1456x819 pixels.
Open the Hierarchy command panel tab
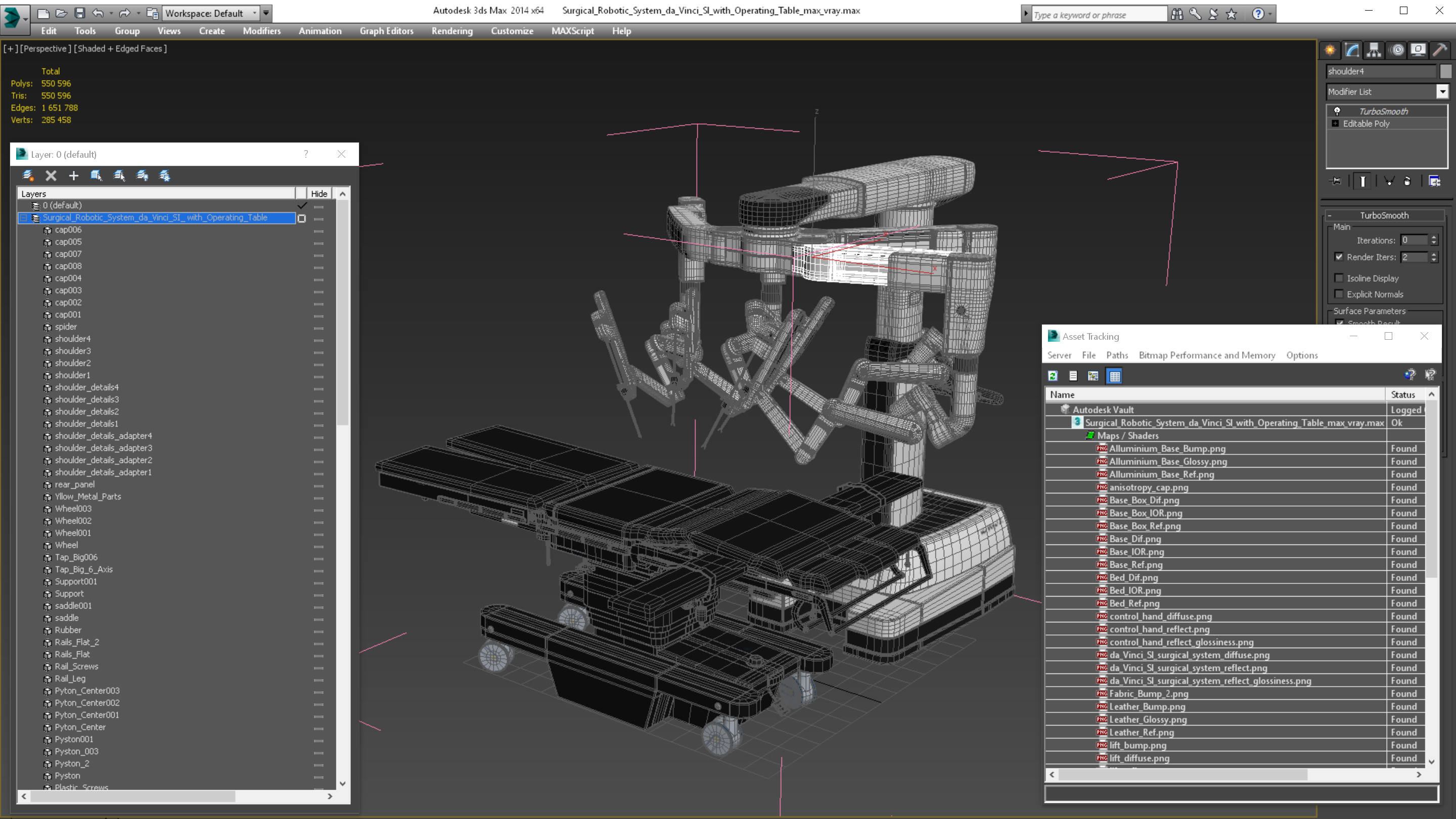coord(1374,51)
